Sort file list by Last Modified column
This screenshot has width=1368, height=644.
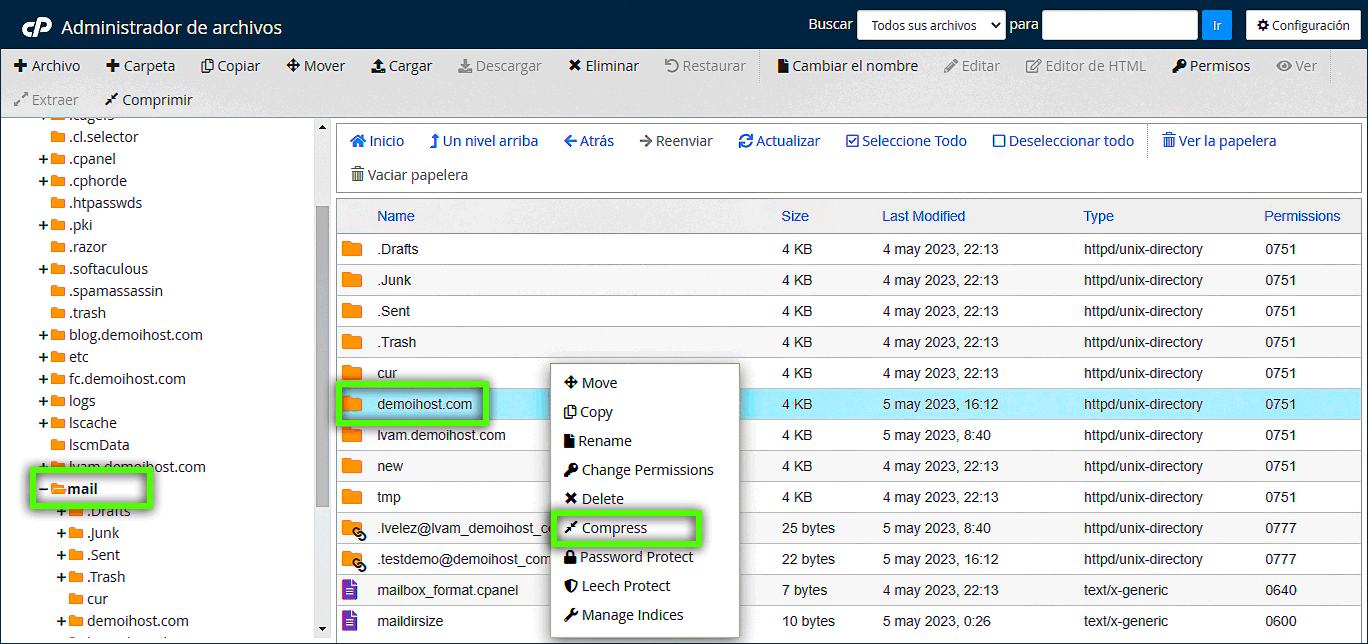pyautogui.click(x=923, y=216)
